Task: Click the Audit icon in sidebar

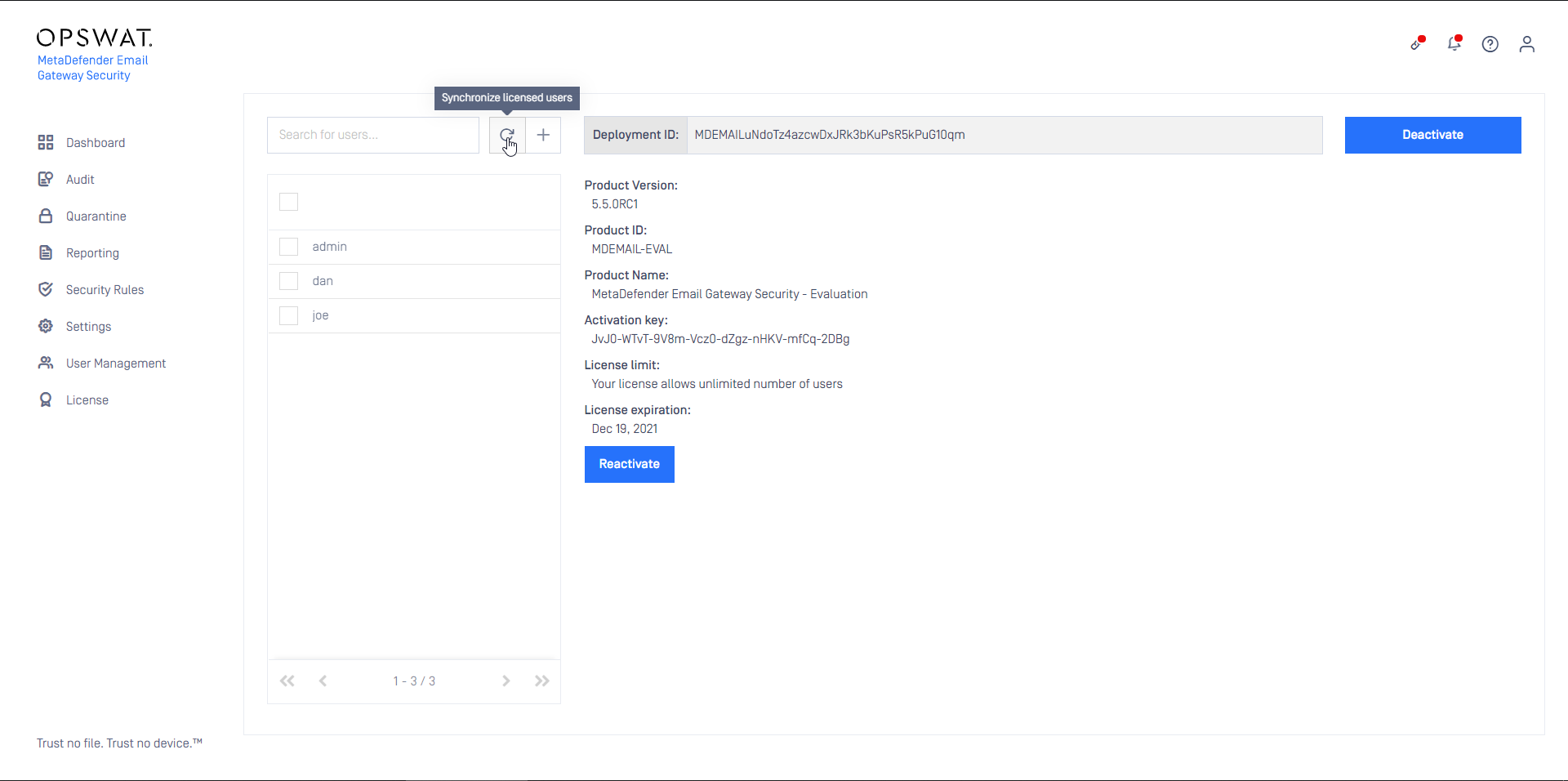Action: click(46, 179)
